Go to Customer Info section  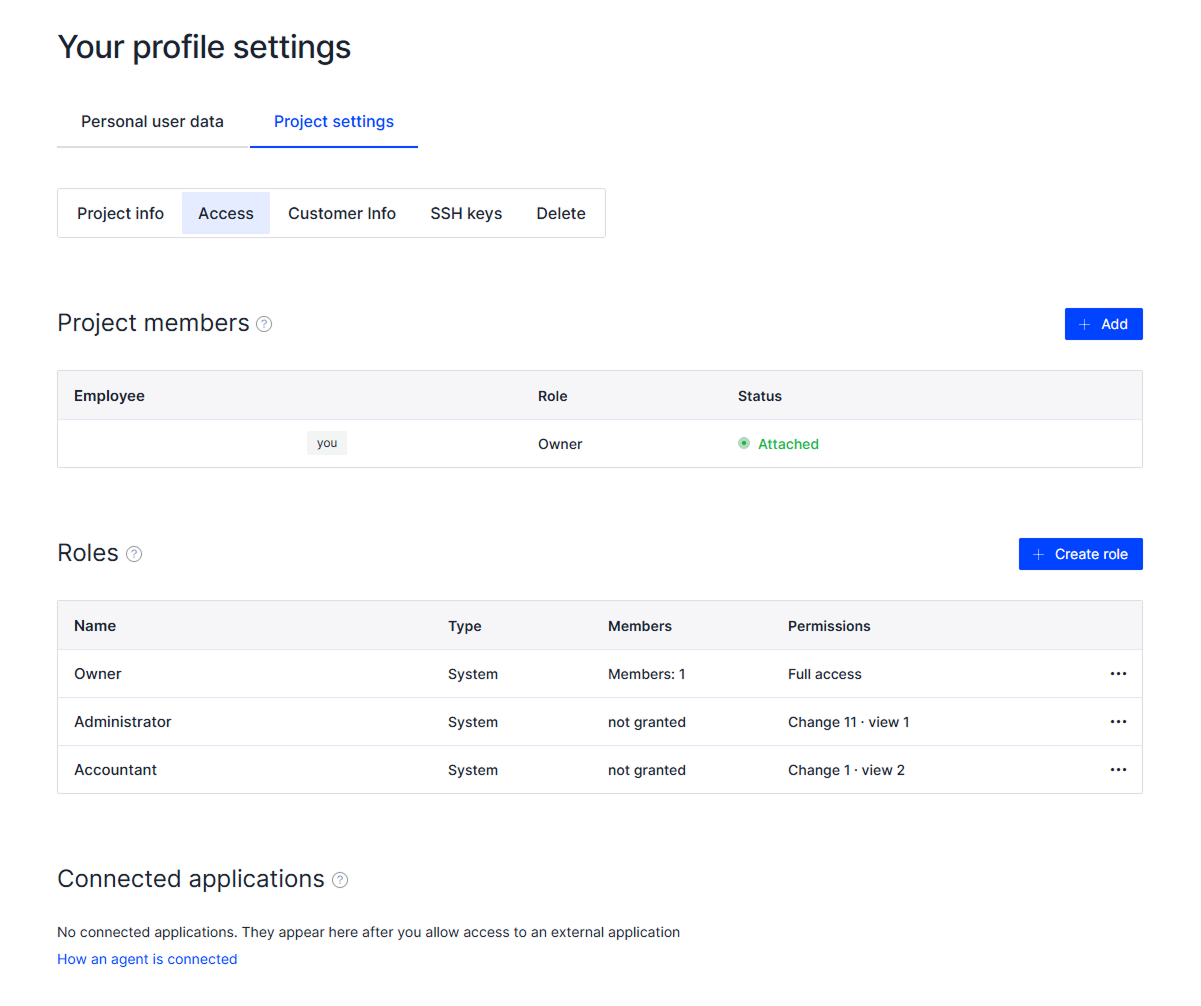pos(342,213)
